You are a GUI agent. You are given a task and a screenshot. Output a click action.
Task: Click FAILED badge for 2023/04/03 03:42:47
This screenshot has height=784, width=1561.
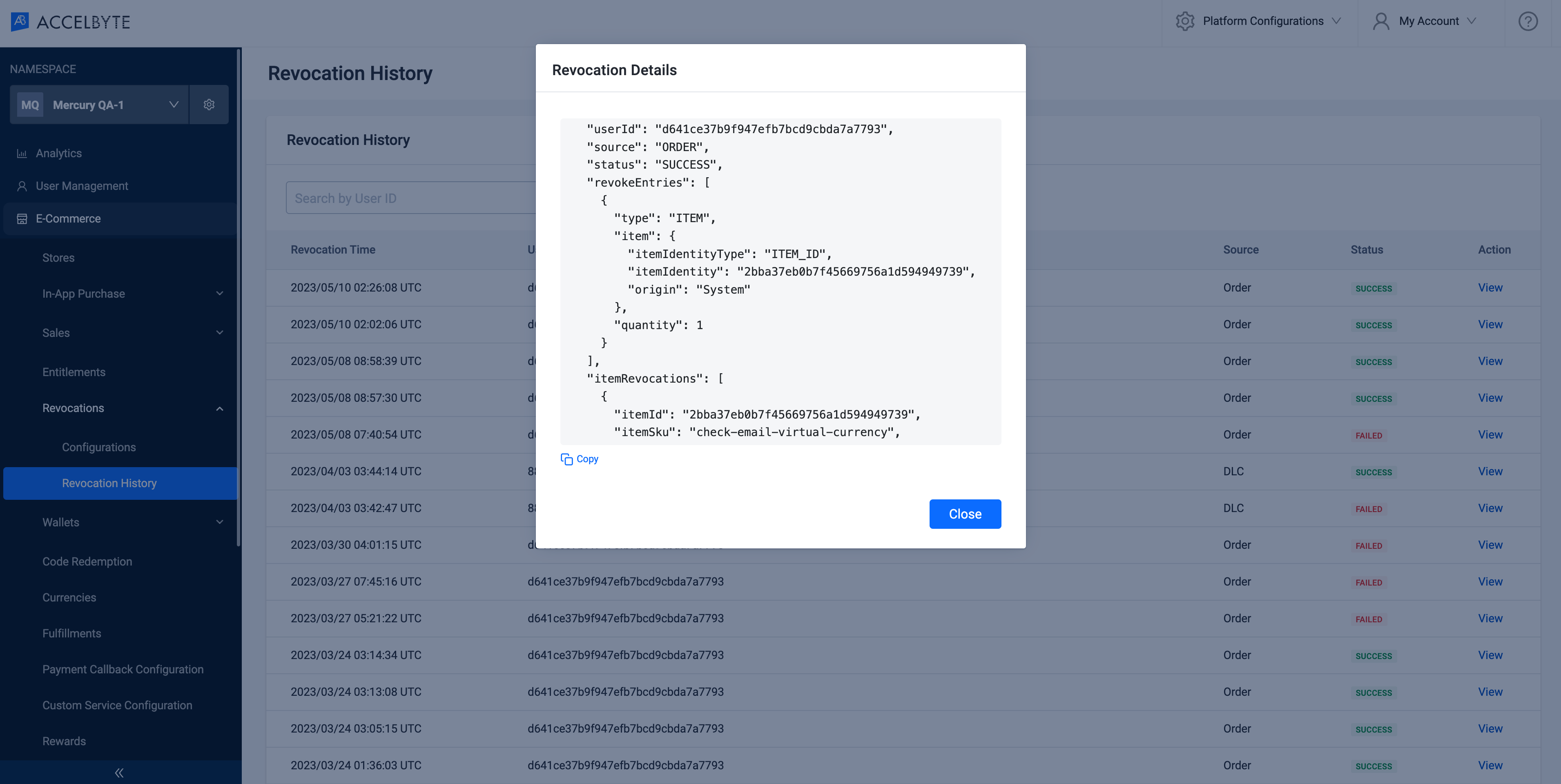click(1369, 509)
